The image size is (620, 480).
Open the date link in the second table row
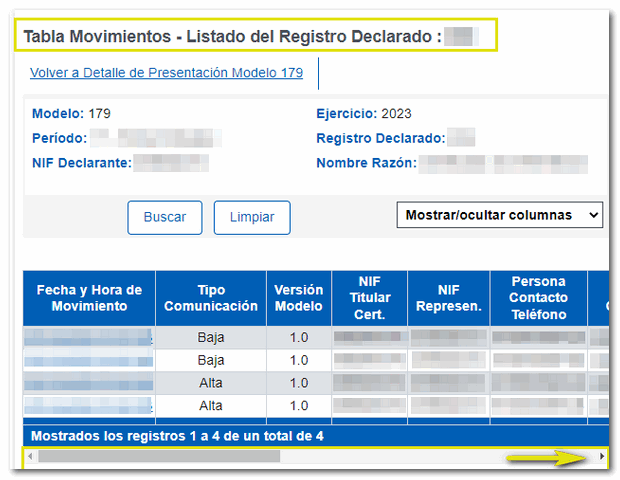pyautogui.click(x=88, y=359)
